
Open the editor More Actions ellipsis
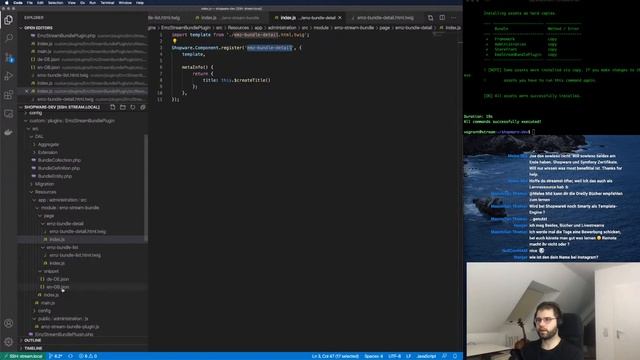[453, 18]
